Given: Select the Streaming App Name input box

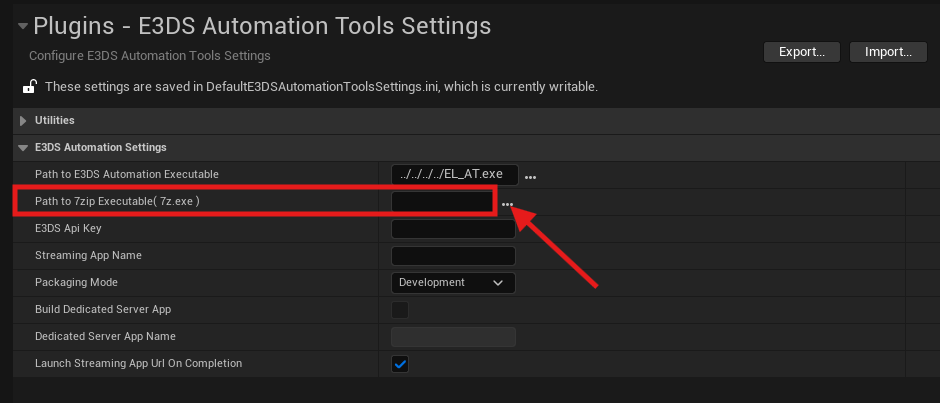Looking at the screenshot, I should tap(453, 256).
